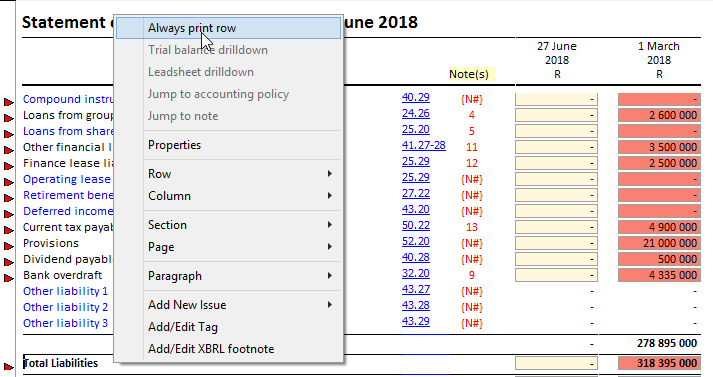Screen dimensions: 713x377
Task: Click note number 13 for Current tax
Action: (472, 227)
